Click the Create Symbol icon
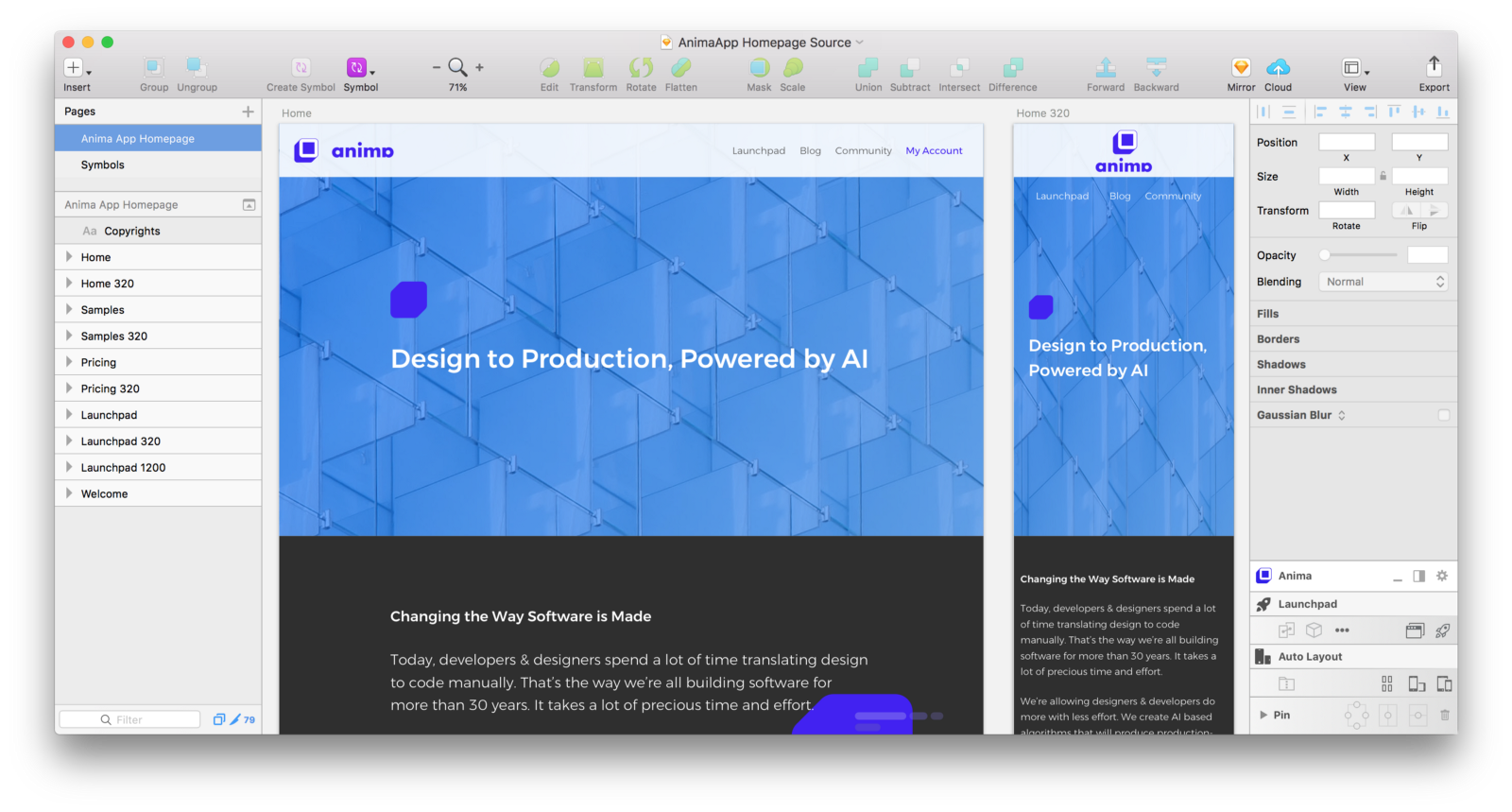 pyautogui.click(x=301, y=67)
